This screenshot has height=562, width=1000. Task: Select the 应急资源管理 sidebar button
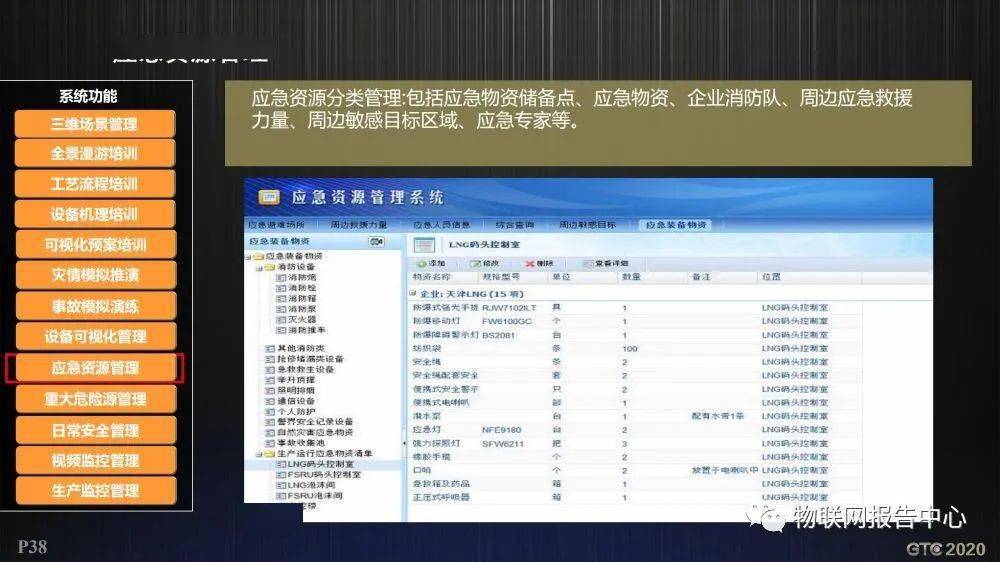point(94,368)
